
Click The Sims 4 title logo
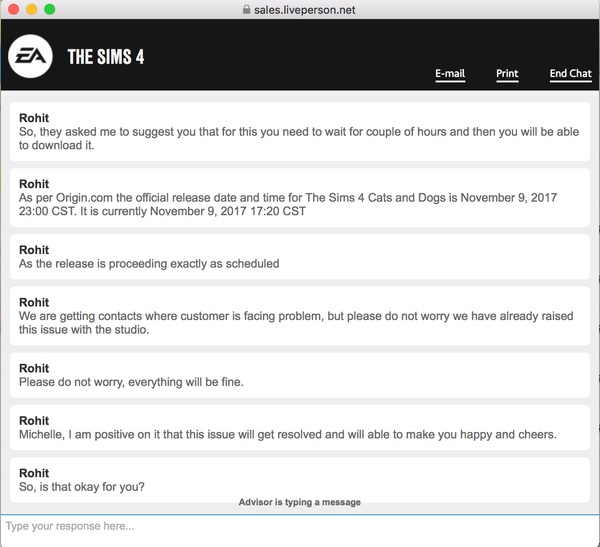click(x=106, y=57)
